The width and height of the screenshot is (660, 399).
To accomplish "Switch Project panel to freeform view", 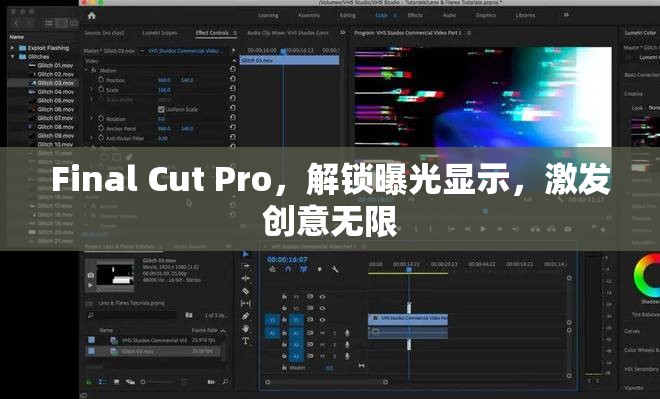I will point(130,382).
